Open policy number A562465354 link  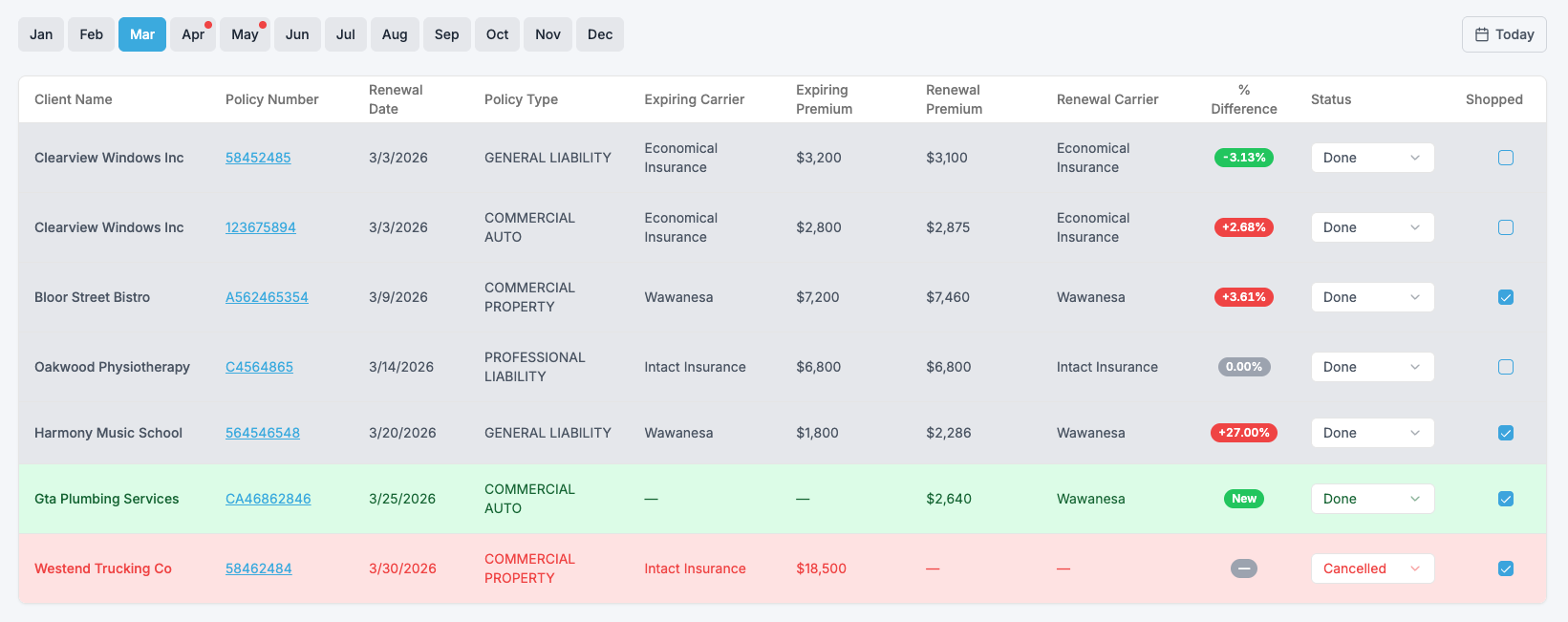267,297
